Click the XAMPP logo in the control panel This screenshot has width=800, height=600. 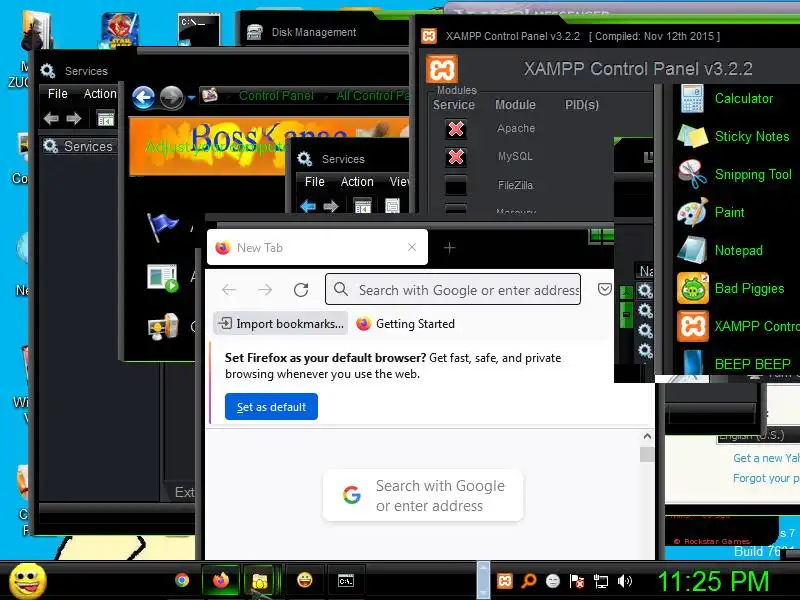(442, 69)
